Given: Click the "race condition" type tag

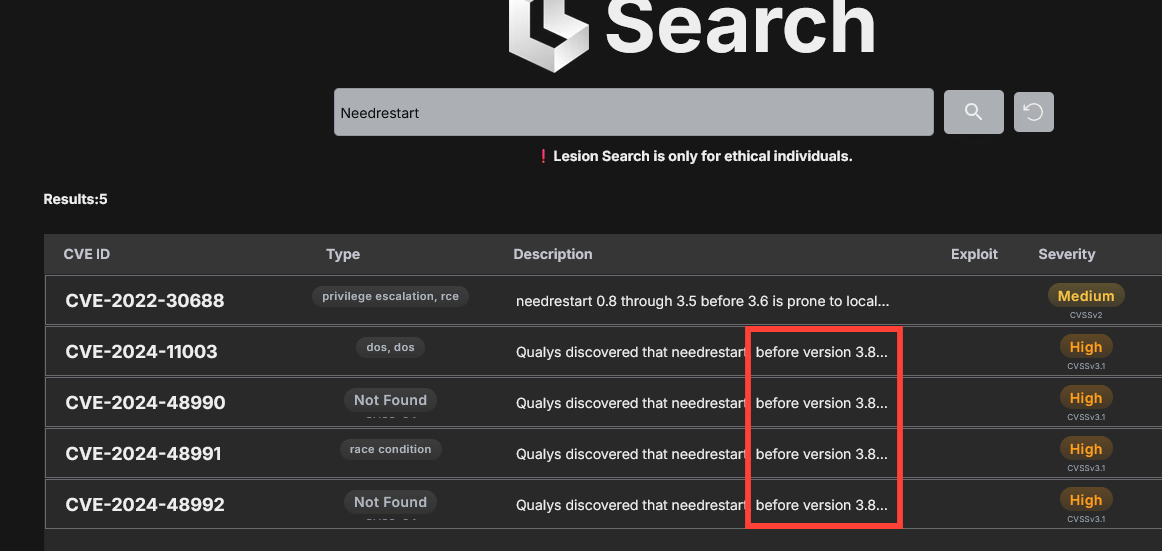Looking at the screenshot, I should coord(390,449).
